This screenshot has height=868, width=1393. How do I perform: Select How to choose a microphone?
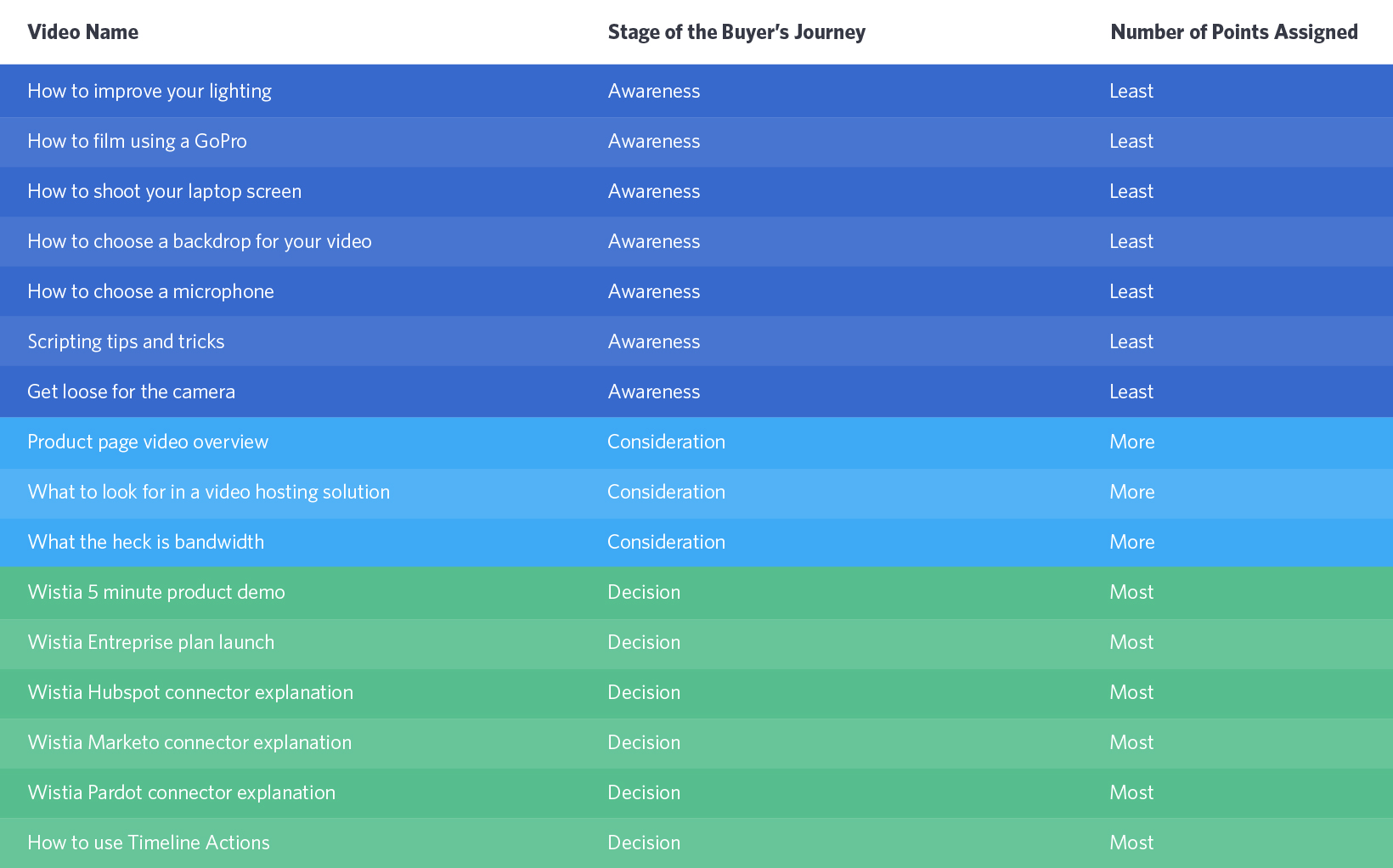[x=150, y=291]
